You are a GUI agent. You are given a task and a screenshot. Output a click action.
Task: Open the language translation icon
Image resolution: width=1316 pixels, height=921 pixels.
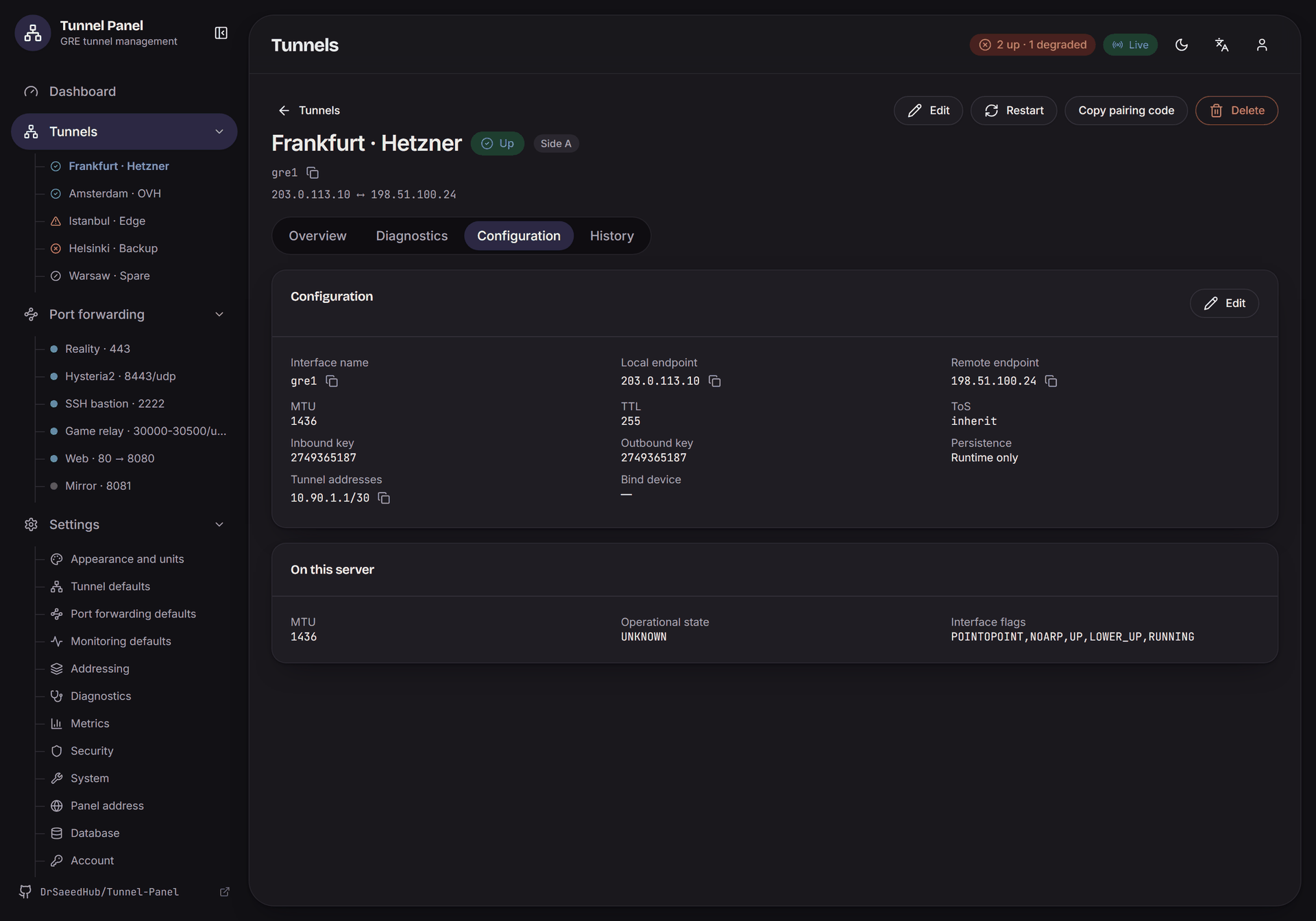pos(1221,45)
